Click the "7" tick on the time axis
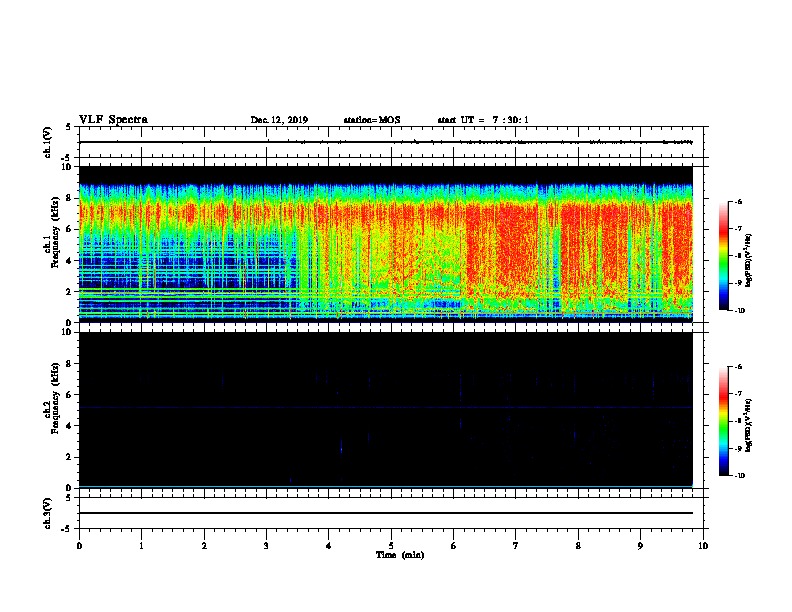Image resolution: width=792 pixels, height=612 pixels. tap(516, 545)
